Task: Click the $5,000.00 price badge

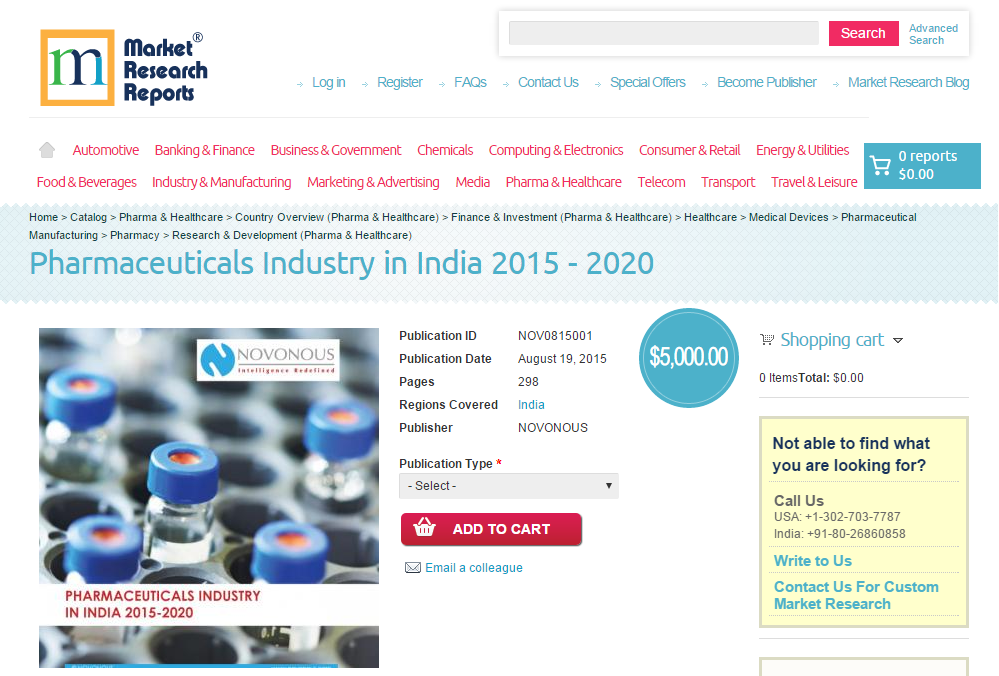Action: coord(689,357)
